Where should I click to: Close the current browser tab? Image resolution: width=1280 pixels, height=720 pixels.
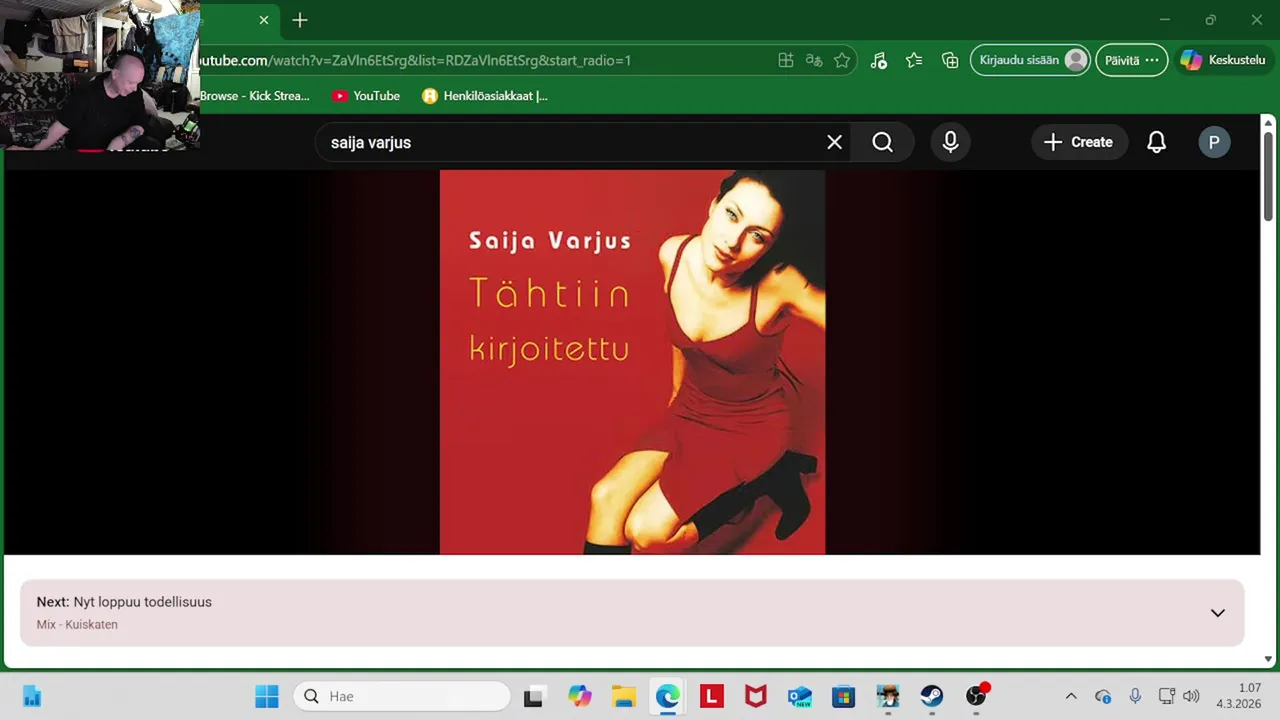(x=264, y=20)
